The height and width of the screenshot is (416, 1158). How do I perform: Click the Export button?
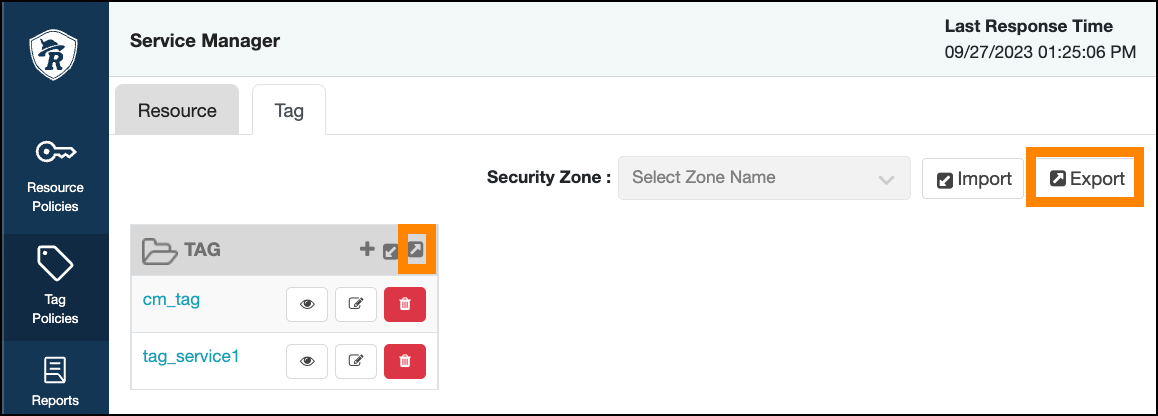coord(1087,179)
